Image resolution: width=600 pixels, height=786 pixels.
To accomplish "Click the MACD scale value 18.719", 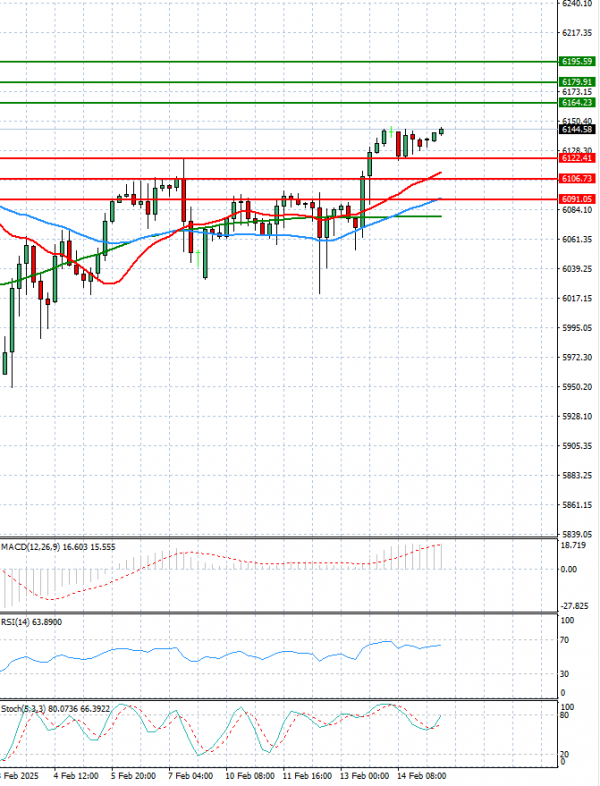I will pyautogui.click(x=573, y=545).
